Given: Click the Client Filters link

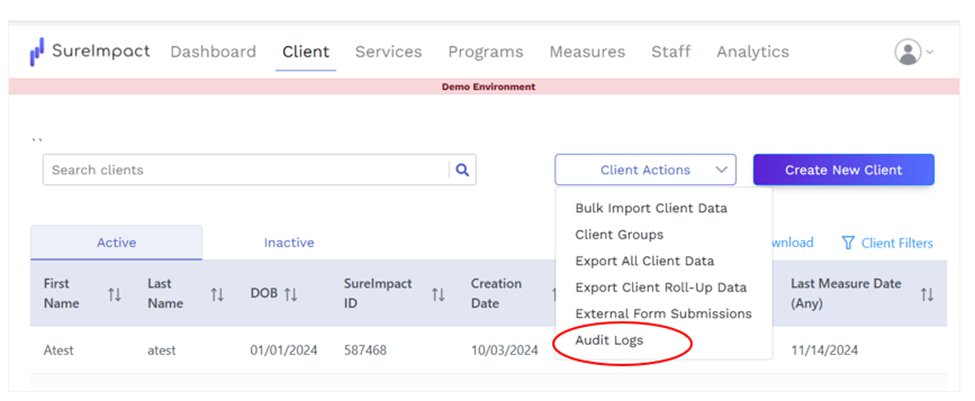Looking at the screenshot, I should click(x=897, y=243).
